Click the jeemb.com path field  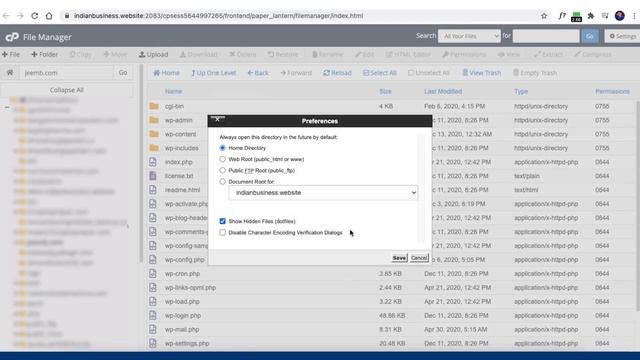pos(67,73)
